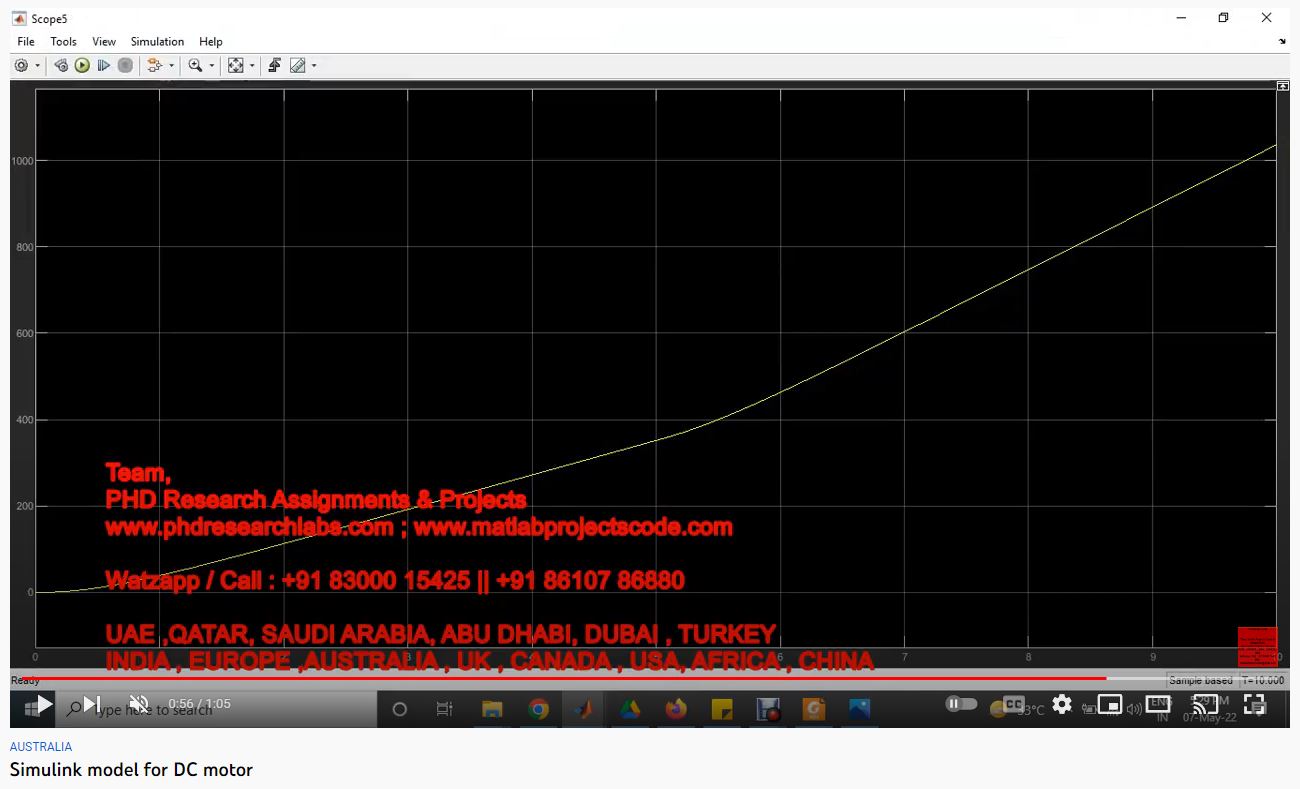The image size is (1300, 789).
Task: Open the Simulation menu
Action: click(157, 41)
